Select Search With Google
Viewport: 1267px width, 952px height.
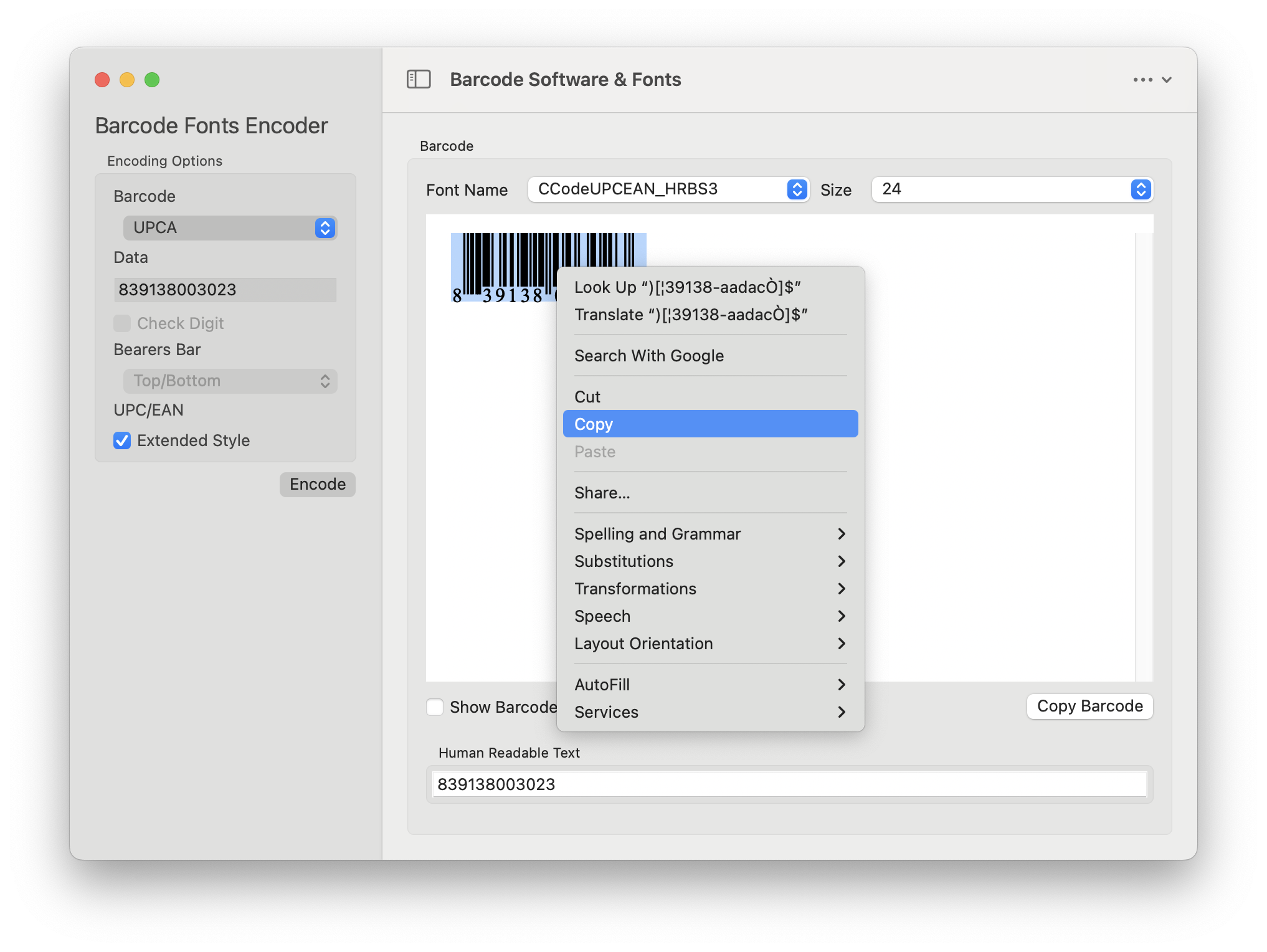710,356
